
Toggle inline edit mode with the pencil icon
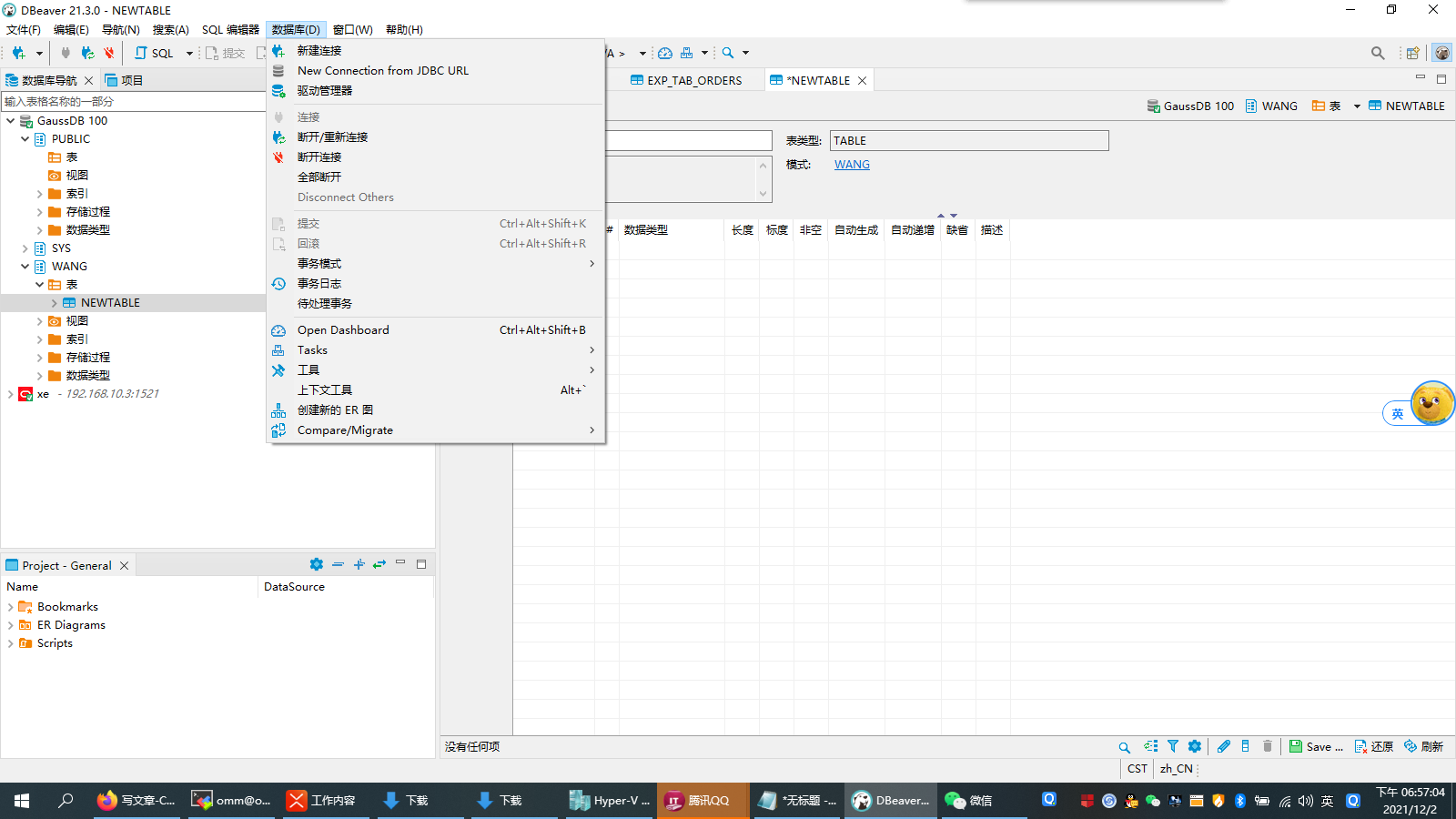[x=1223, y=746]
